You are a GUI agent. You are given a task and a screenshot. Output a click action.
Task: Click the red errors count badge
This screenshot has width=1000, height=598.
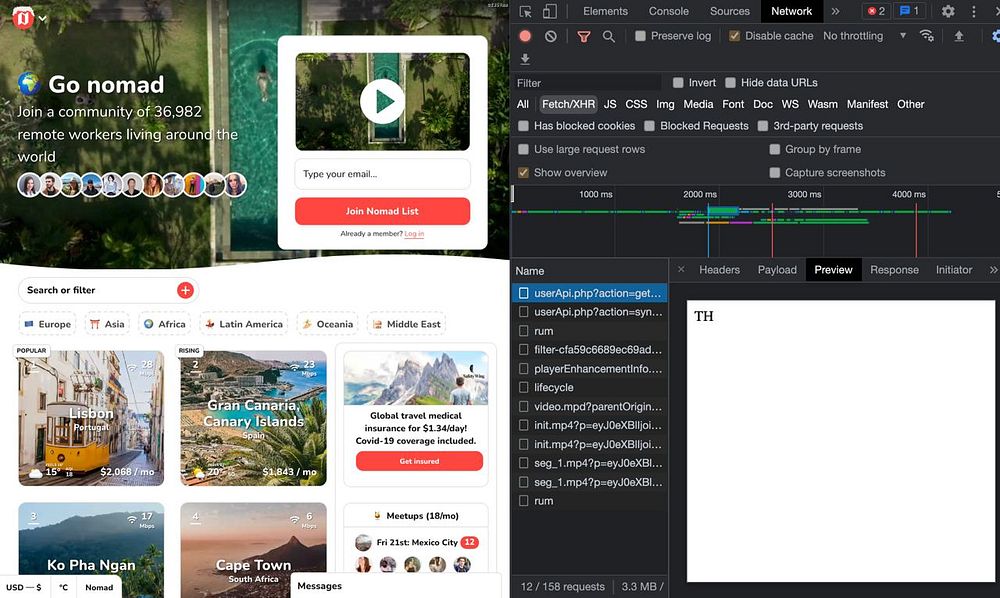pos(876,11)
